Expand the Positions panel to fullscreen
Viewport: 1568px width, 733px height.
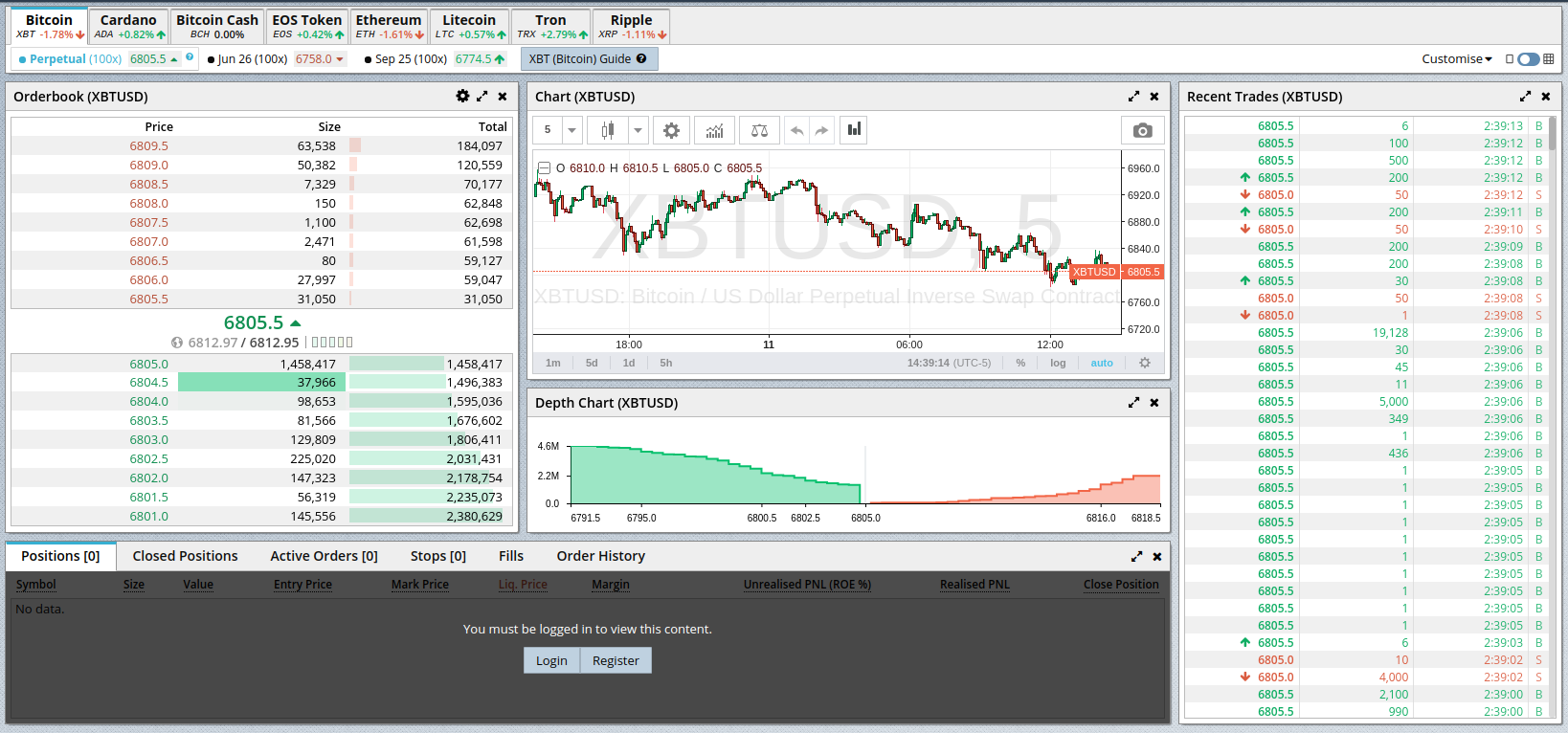(1137, 556)
